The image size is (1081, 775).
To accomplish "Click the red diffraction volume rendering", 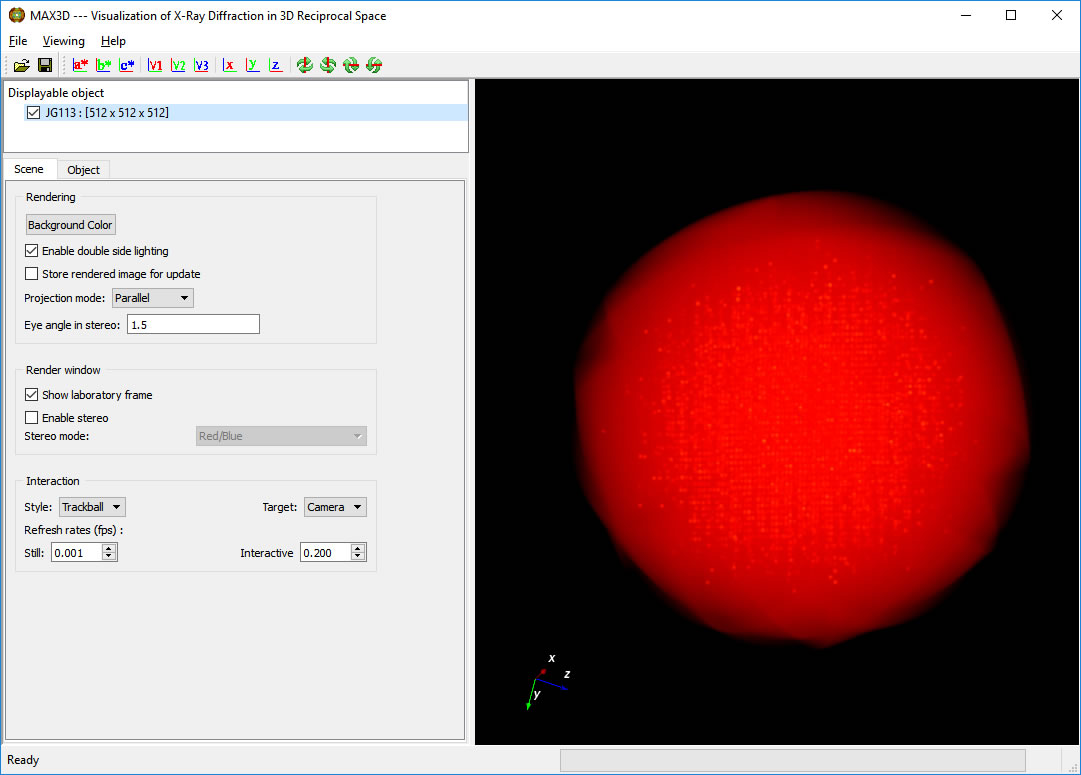I will click(x=803, y=421).
